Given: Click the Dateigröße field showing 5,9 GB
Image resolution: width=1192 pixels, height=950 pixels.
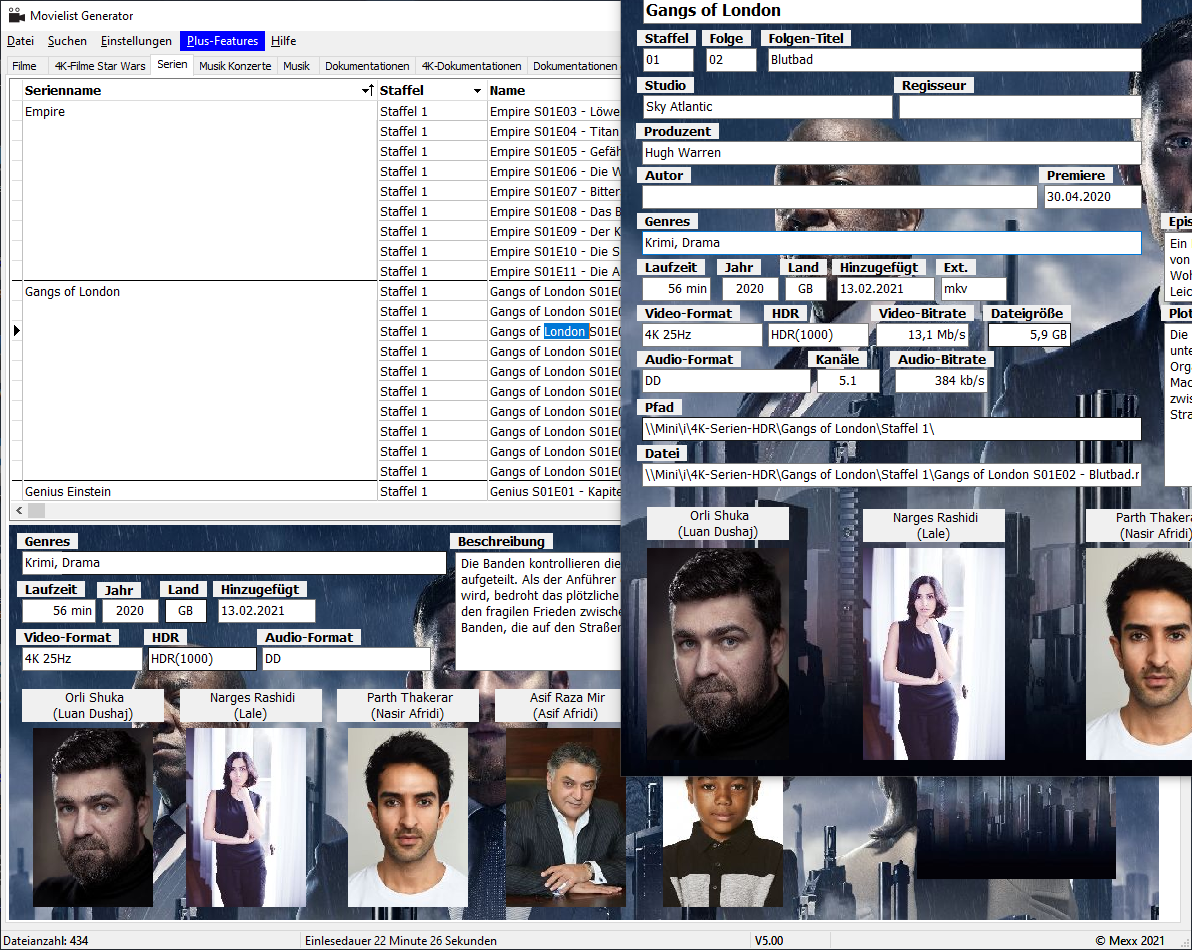Looking at the screenshot, I should pyautogui.click(x=1029, y=335).
